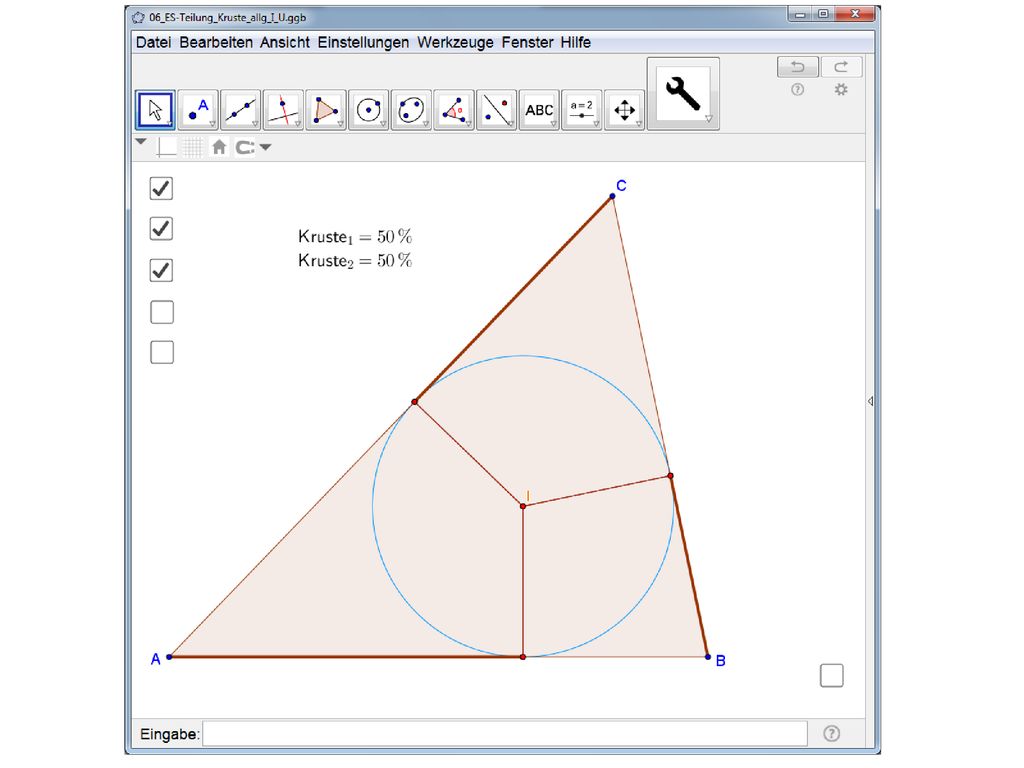Click point C of the triangle
This screenshot has width=1024, height=768.
[x=613, y=196]
